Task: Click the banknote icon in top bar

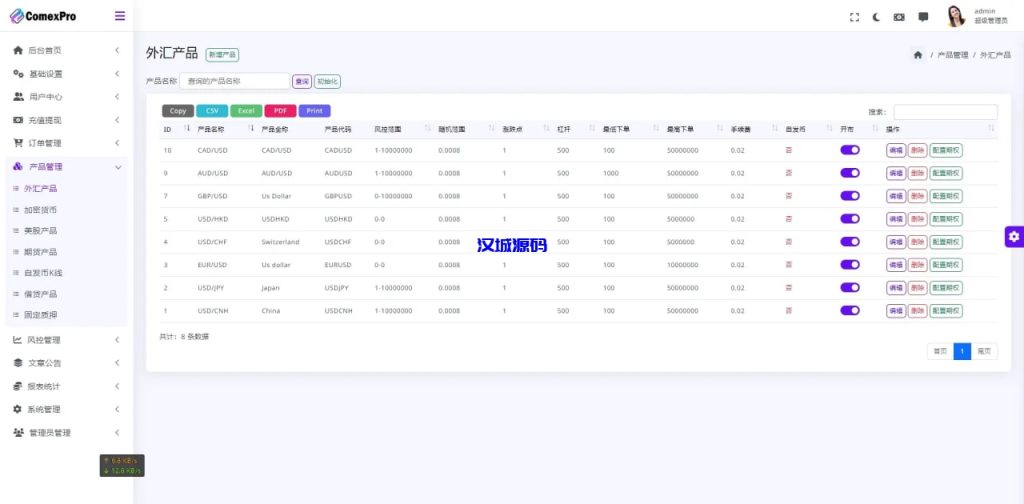Action: 899,17
